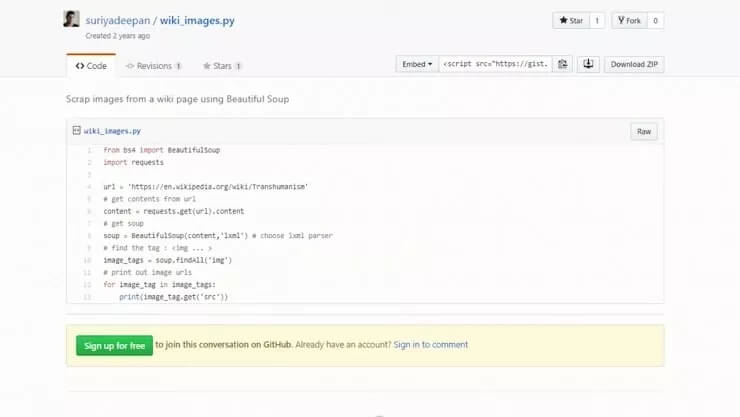Click the Sign up for free button
Viewport: 740px width, 417px height.
point(114,345)
